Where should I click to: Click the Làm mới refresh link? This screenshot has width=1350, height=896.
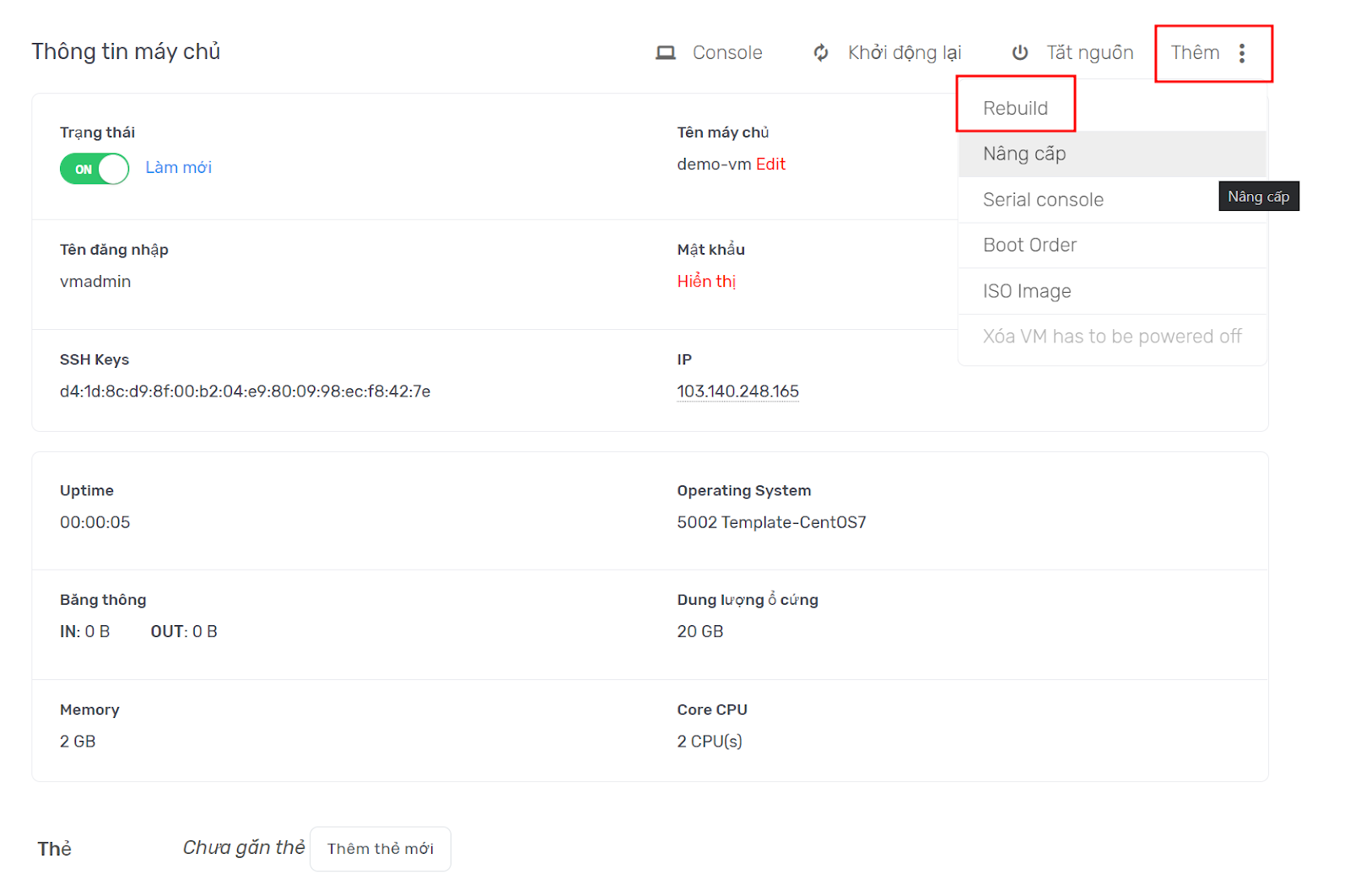click(178, 168)
